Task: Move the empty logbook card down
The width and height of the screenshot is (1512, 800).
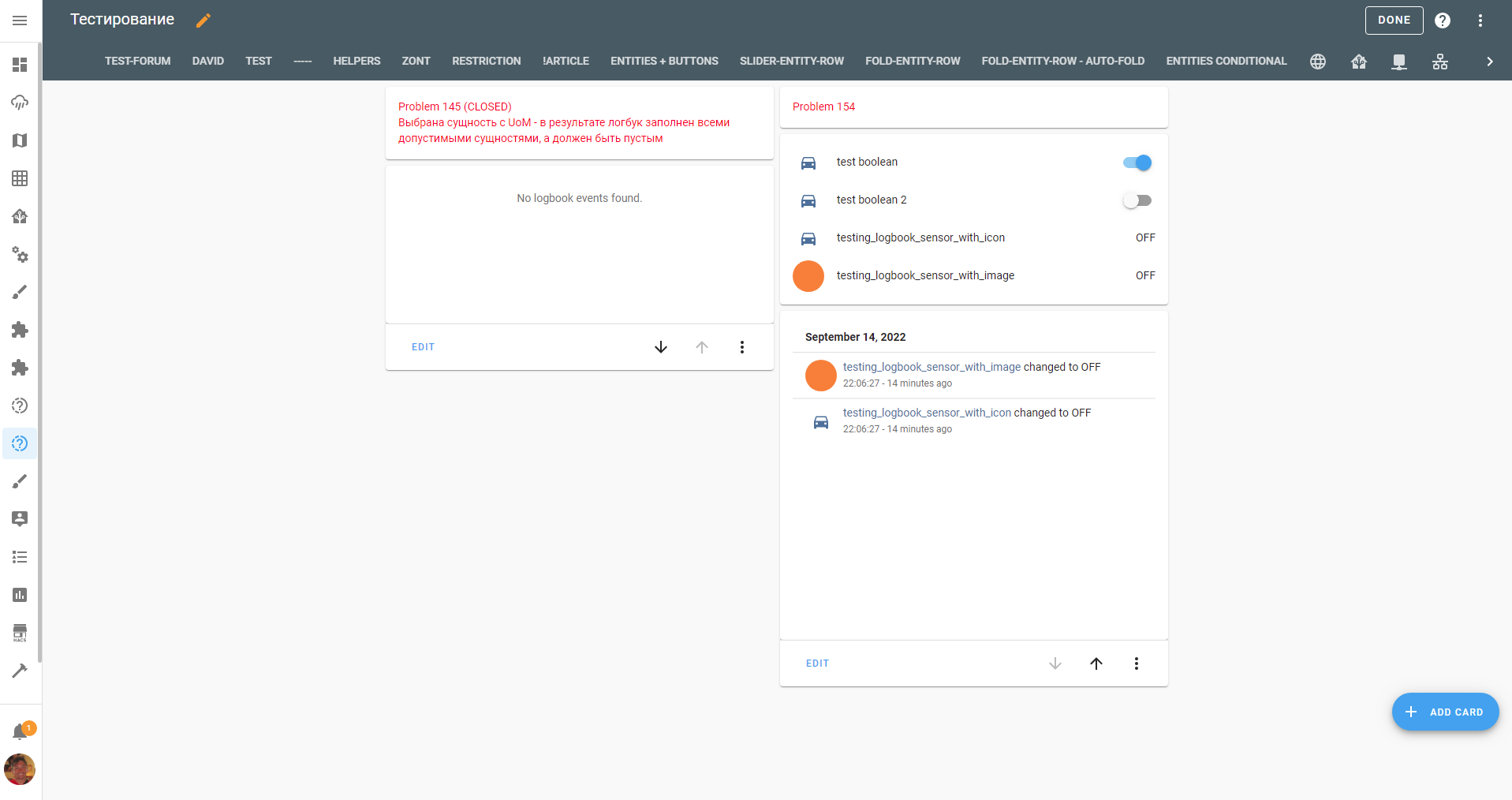Action: pos(661,347)
